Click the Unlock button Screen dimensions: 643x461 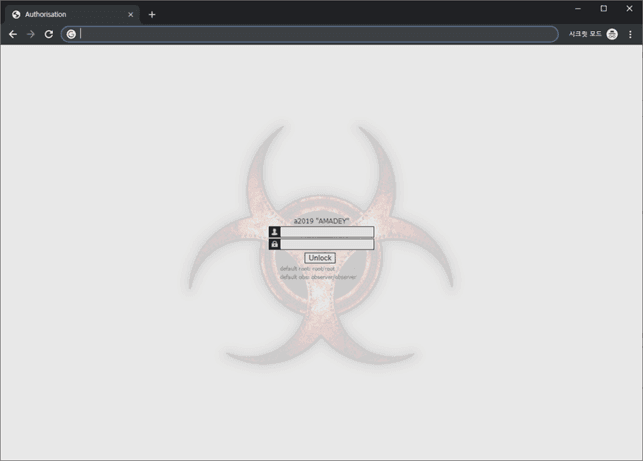click(320, 258)
